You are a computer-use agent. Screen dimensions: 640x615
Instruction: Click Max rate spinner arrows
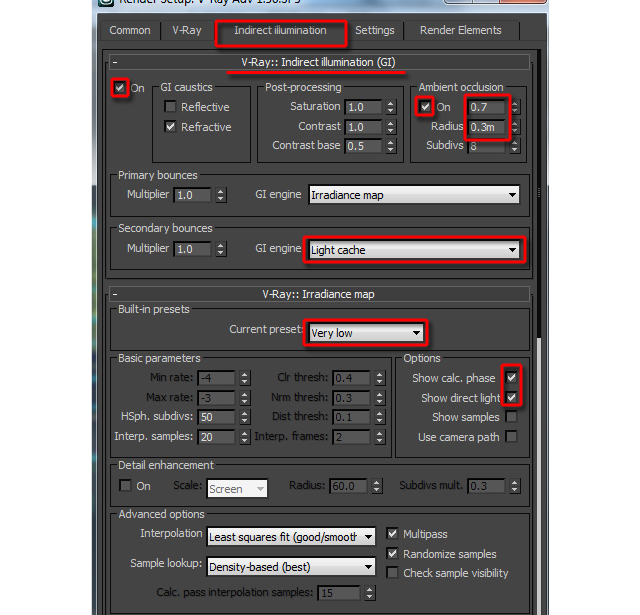[x=244, y=397]
